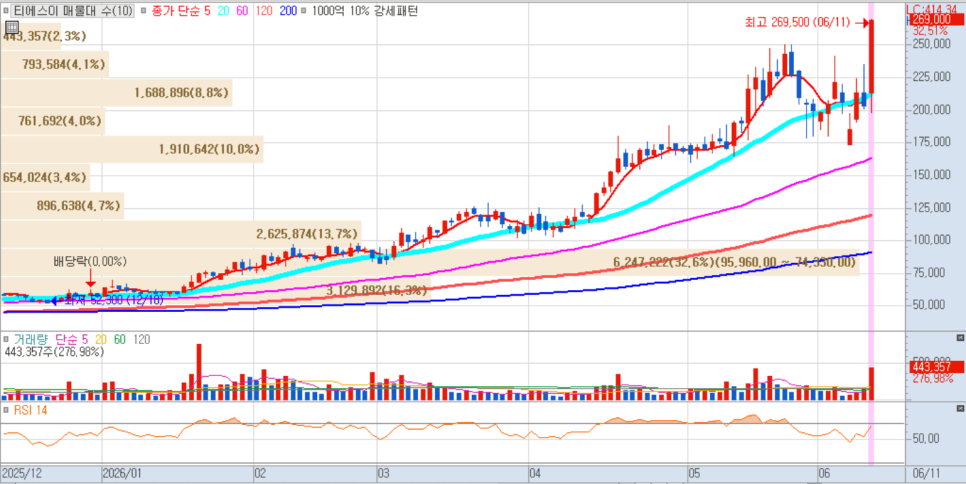This screenshot has height=484, width=966.
Task: Select the salmon 120 moving average label
Action: coord(264,11)
